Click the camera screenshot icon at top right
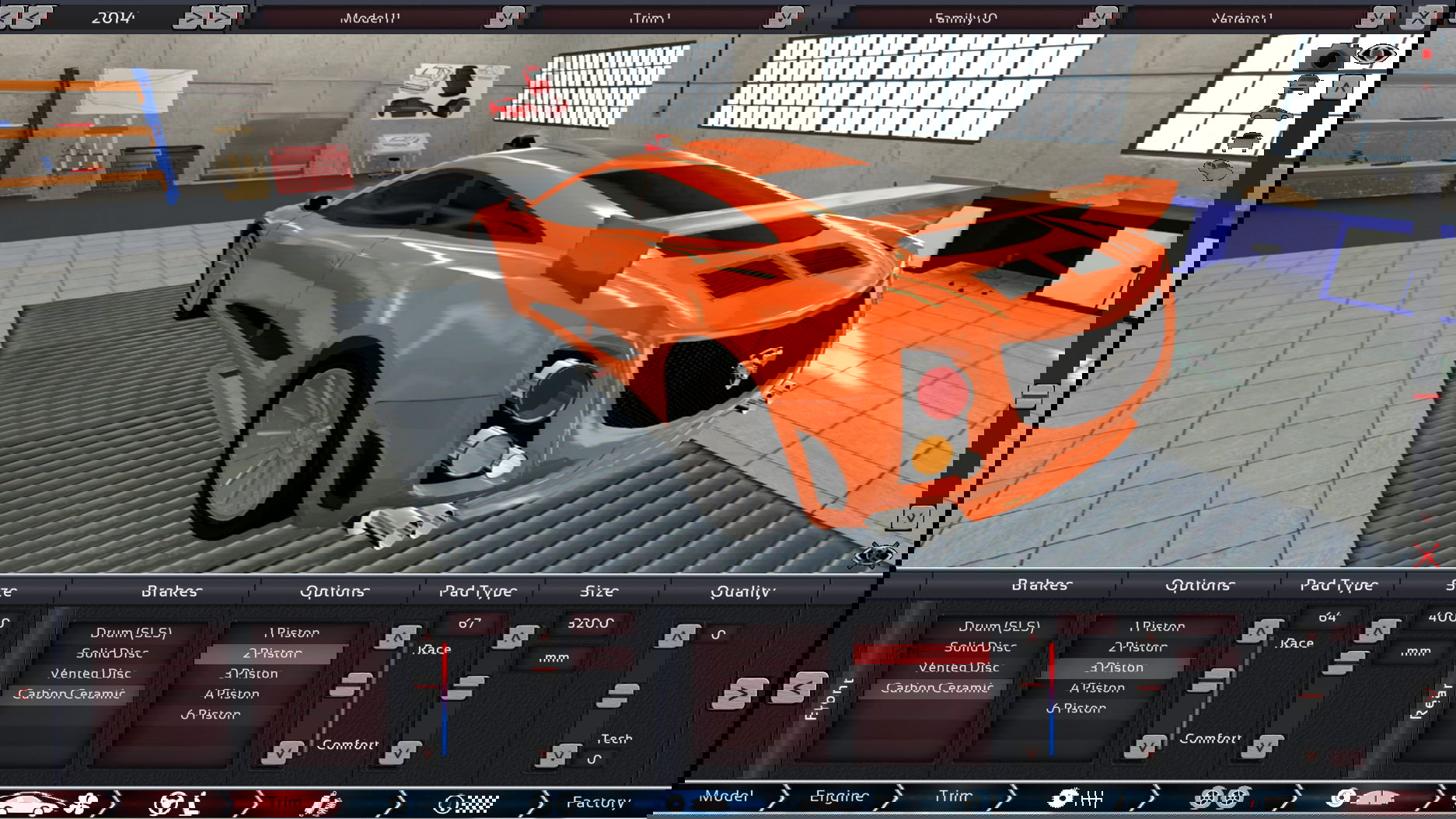Screen dimensions: 1456x819 tap(1326, 56)
